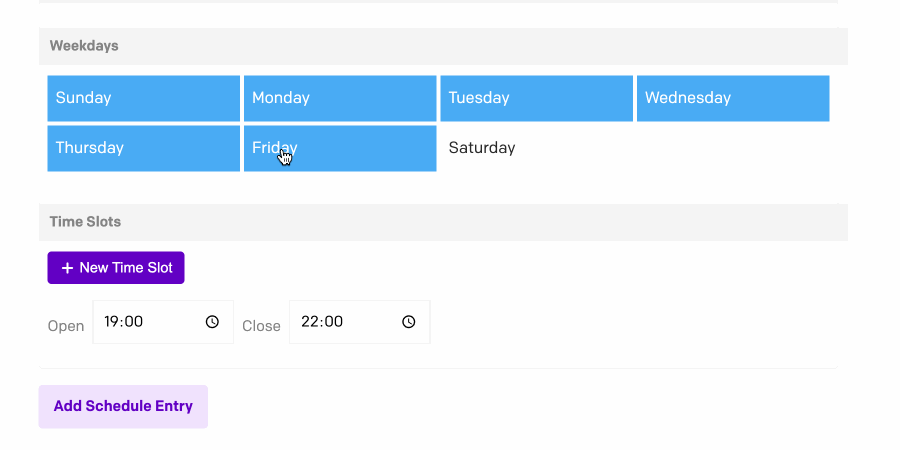Toggle the Friday weekday tile
The height and width of the screenshot is (450, 900).
tap(339, 148)
